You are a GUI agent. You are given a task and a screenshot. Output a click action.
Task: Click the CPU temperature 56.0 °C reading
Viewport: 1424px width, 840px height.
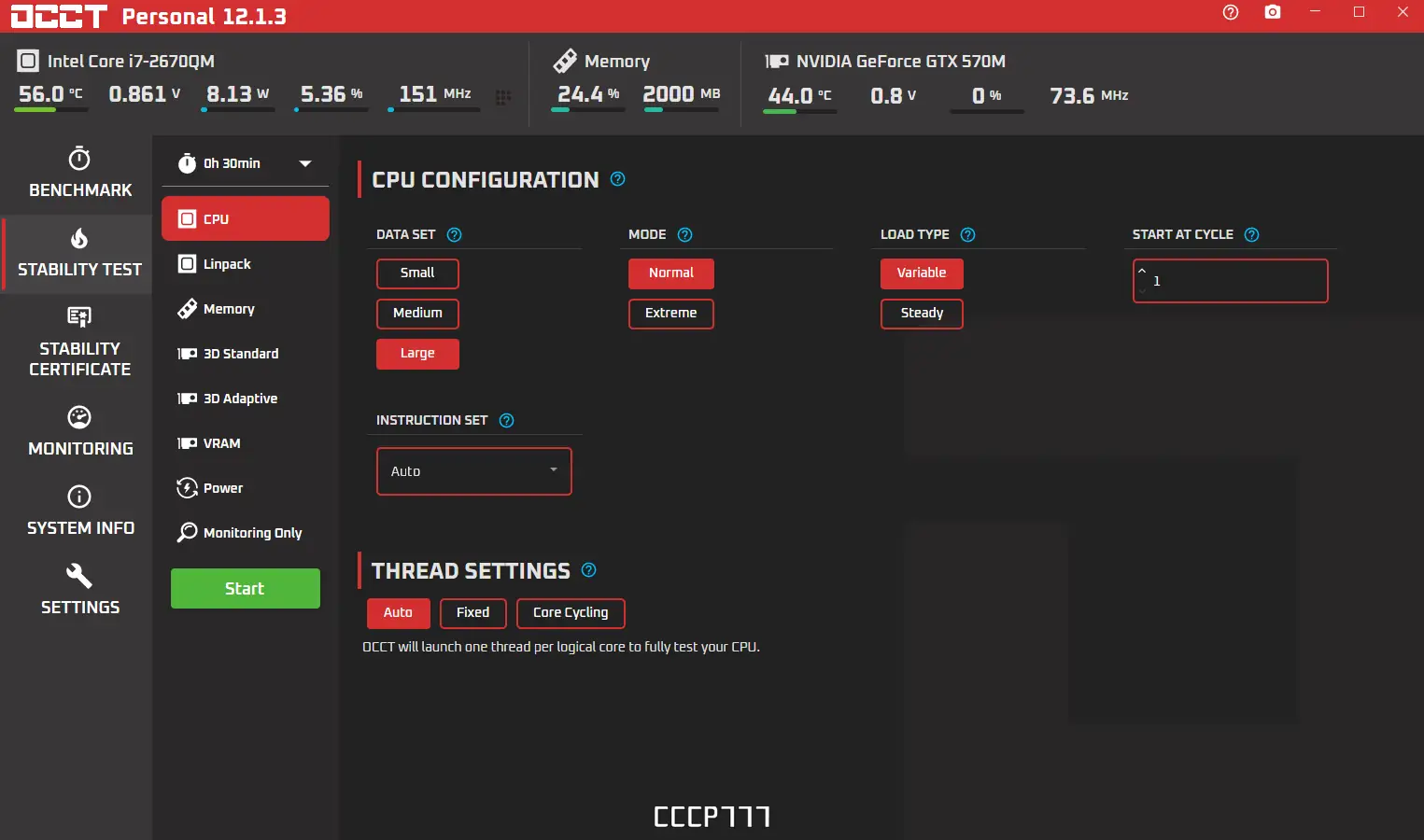[50, 94]
